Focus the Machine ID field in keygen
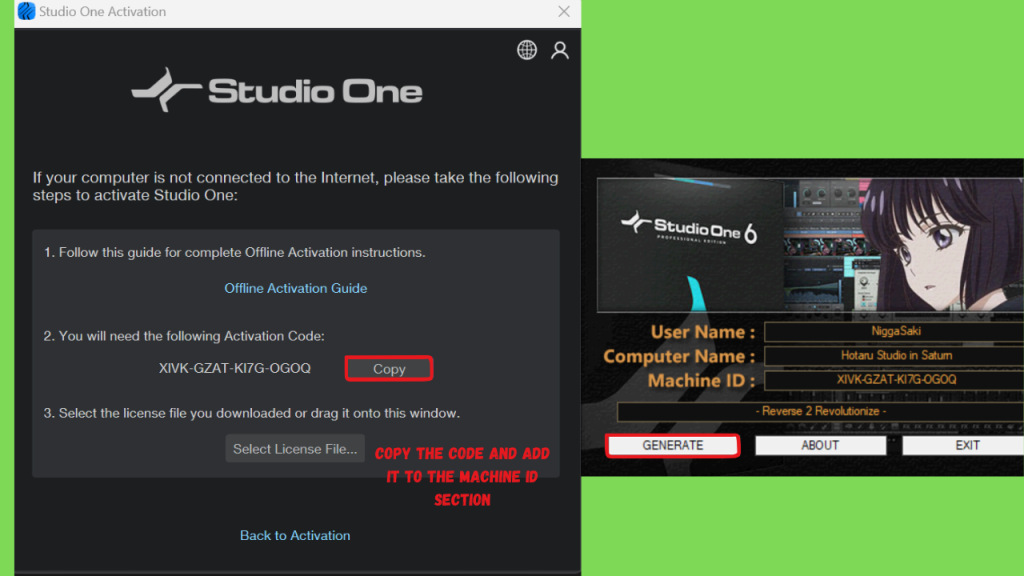The image size is (1024, 576). 894,379
